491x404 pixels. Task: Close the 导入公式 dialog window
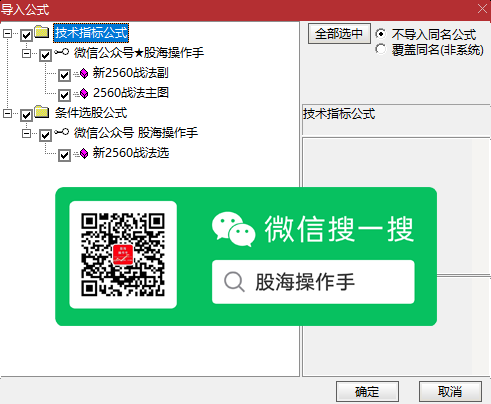click(482, 9)
